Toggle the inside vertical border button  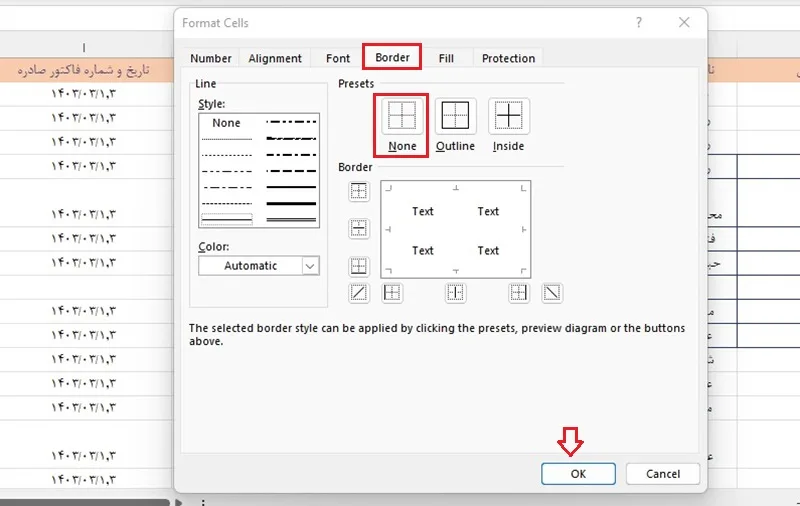click(x=455, y=293)
